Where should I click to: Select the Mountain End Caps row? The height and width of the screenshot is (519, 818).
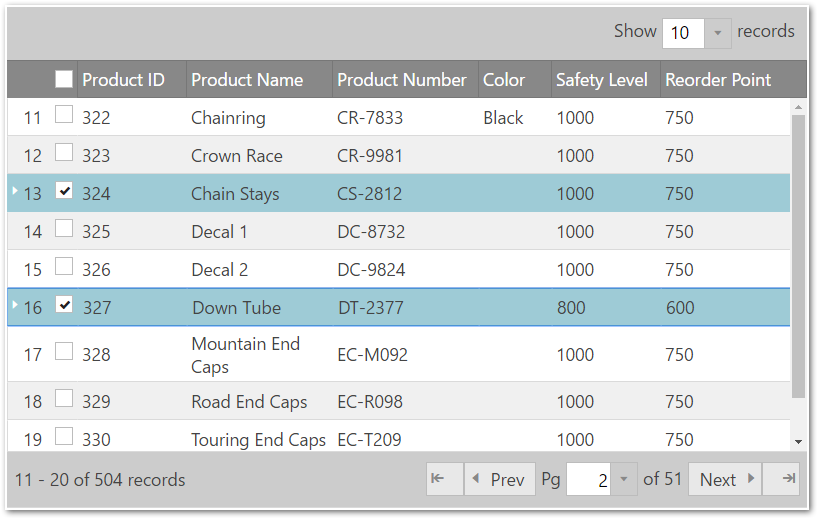tap(245, 355)
